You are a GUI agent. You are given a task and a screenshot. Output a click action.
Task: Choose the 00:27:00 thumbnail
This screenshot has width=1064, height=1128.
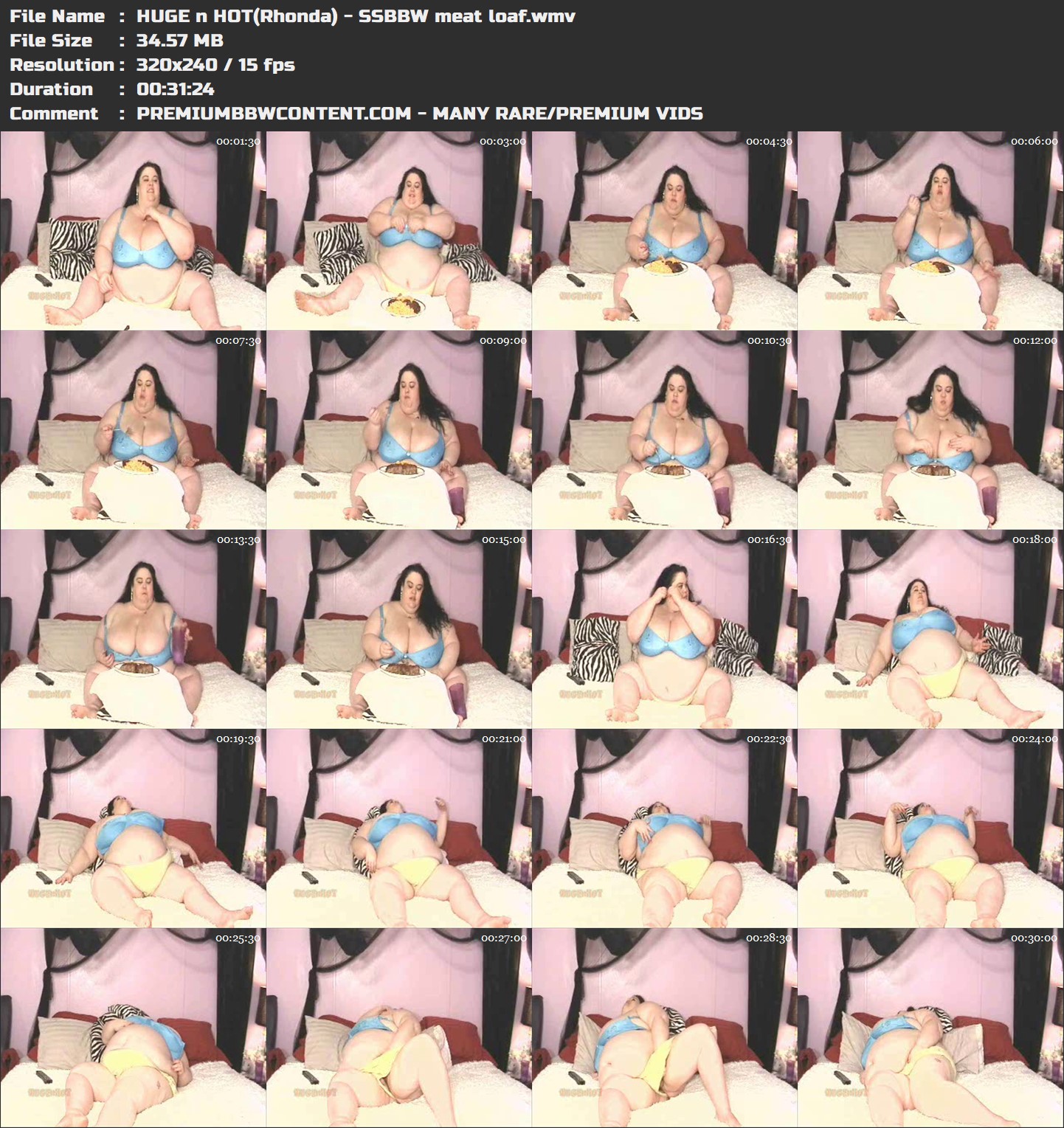point(398,1027)
